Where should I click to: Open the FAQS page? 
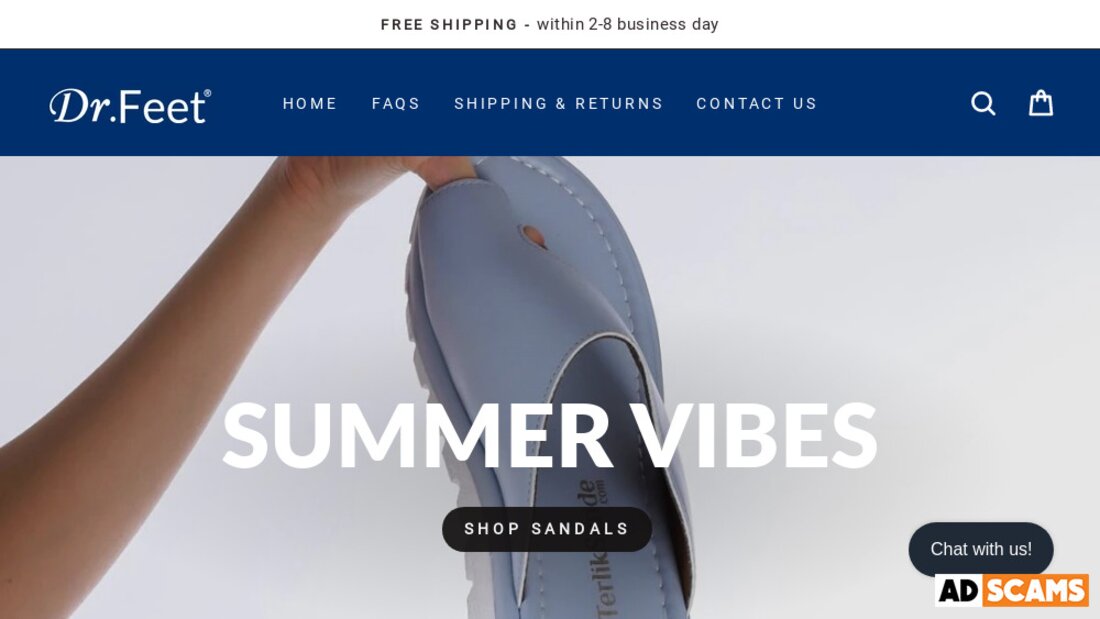click(396, 103)
